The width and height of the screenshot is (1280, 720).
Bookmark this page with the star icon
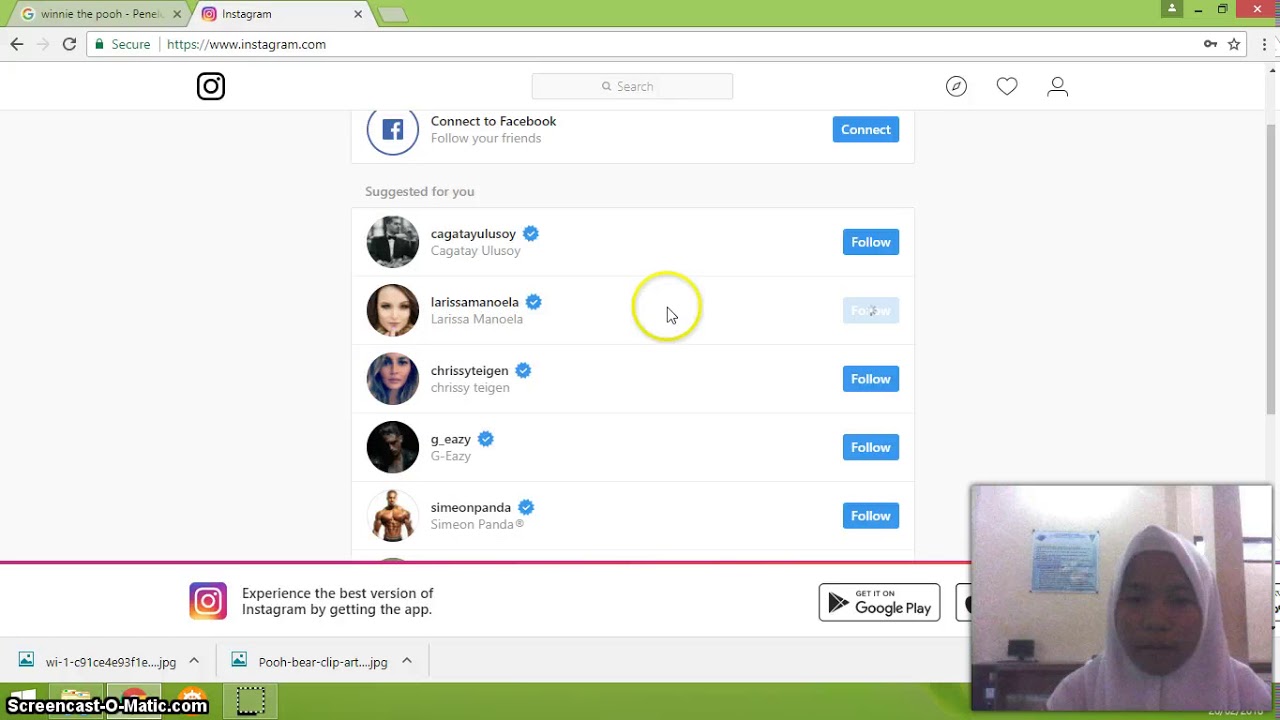pyautogui.click(x=1234, y=44)
